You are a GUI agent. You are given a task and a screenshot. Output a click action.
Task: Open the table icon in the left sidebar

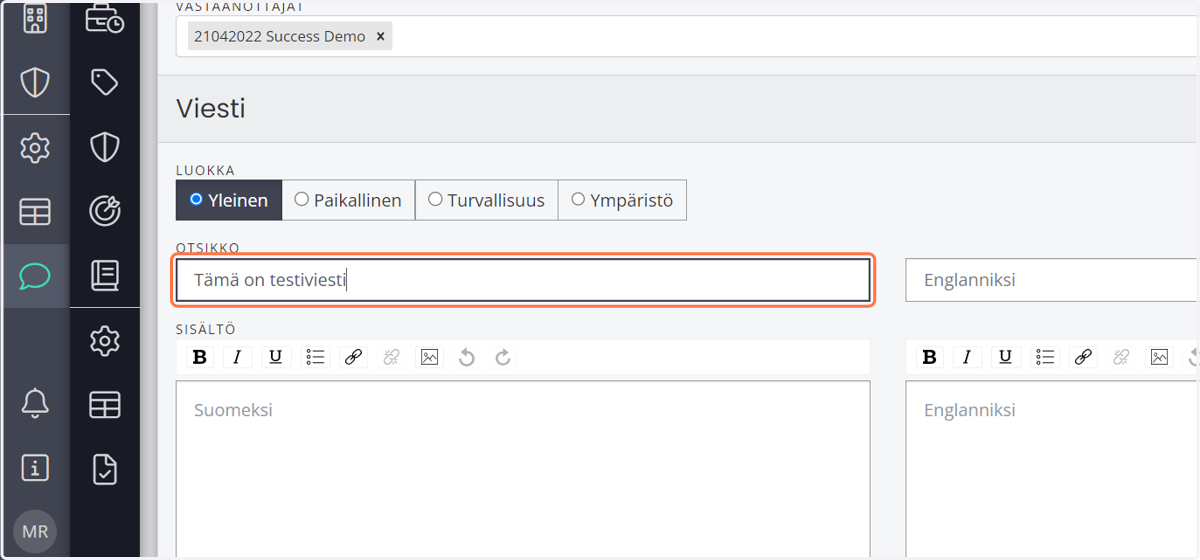point(35,212)
